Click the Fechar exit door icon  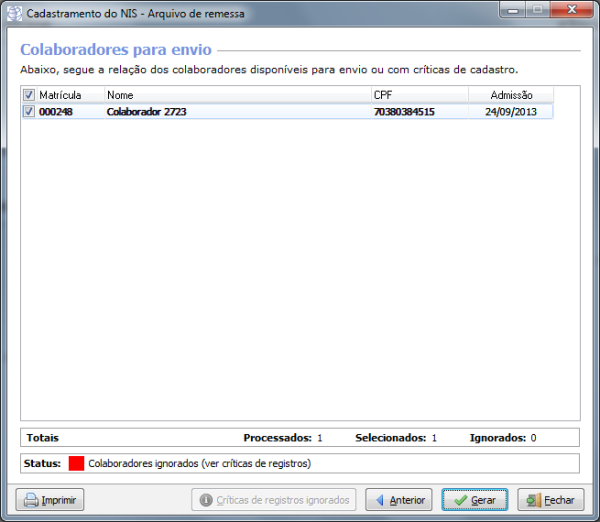pos(533,500)
